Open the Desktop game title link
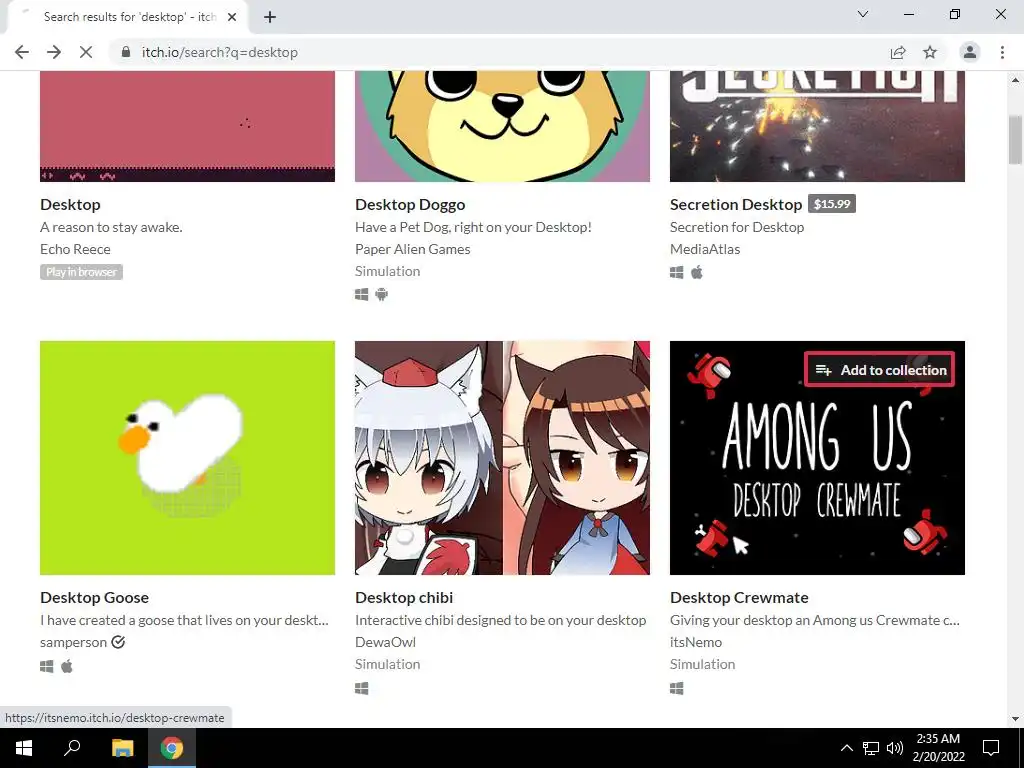Screen dimensions: 1024x768 pyautogui.click(x=71, y=204)
